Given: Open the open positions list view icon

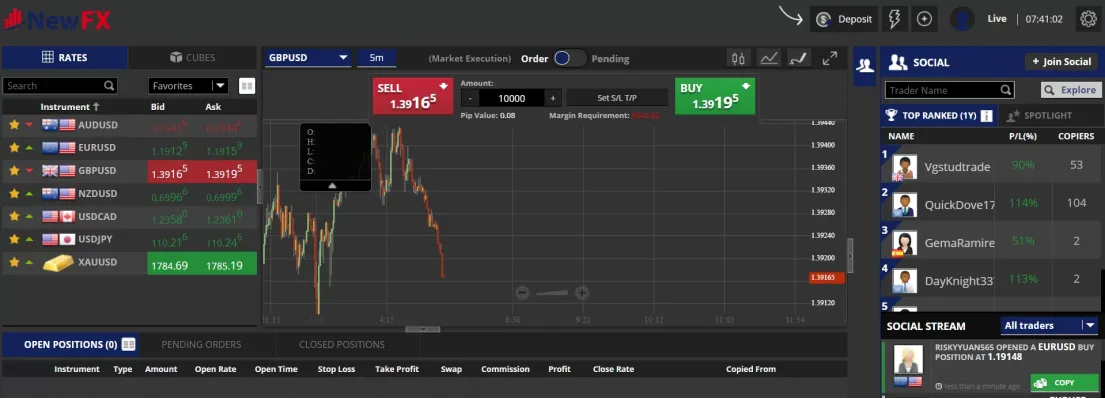Looking at the screenshot, I should 128,345.
